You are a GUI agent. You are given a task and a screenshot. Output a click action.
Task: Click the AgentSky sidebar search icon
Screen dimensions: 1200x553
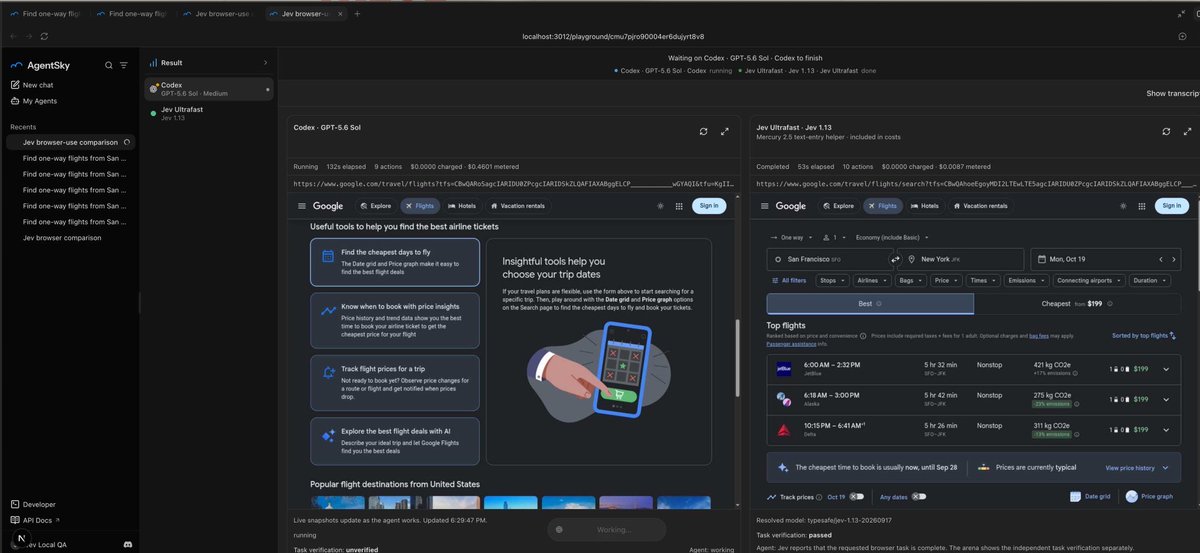(109, 65)
